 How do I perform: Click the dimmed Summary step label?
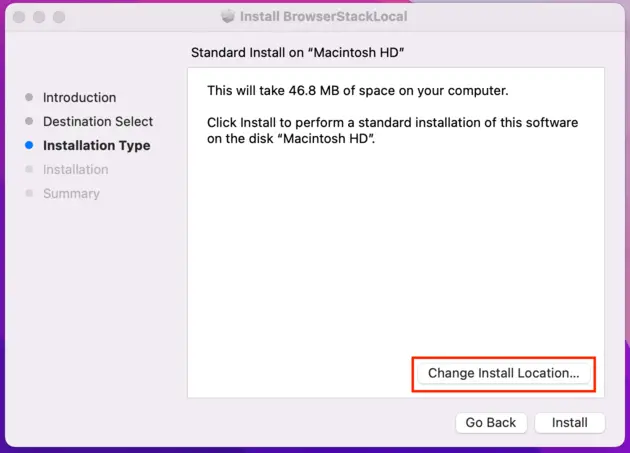click(x=71, y=193)
